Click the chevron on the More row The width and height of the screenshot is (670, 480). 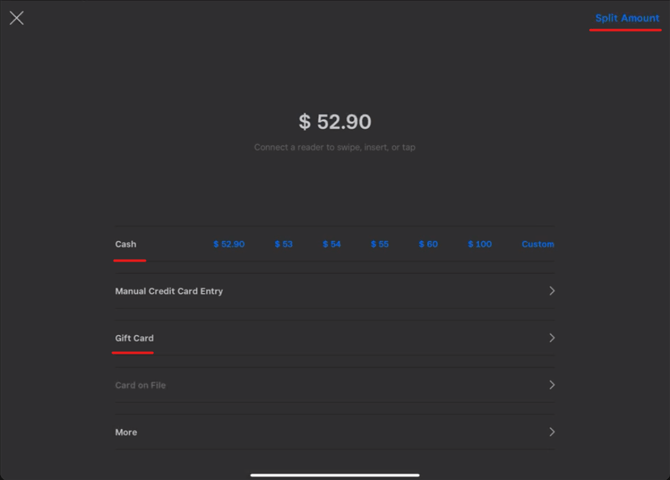click(552, 432)
